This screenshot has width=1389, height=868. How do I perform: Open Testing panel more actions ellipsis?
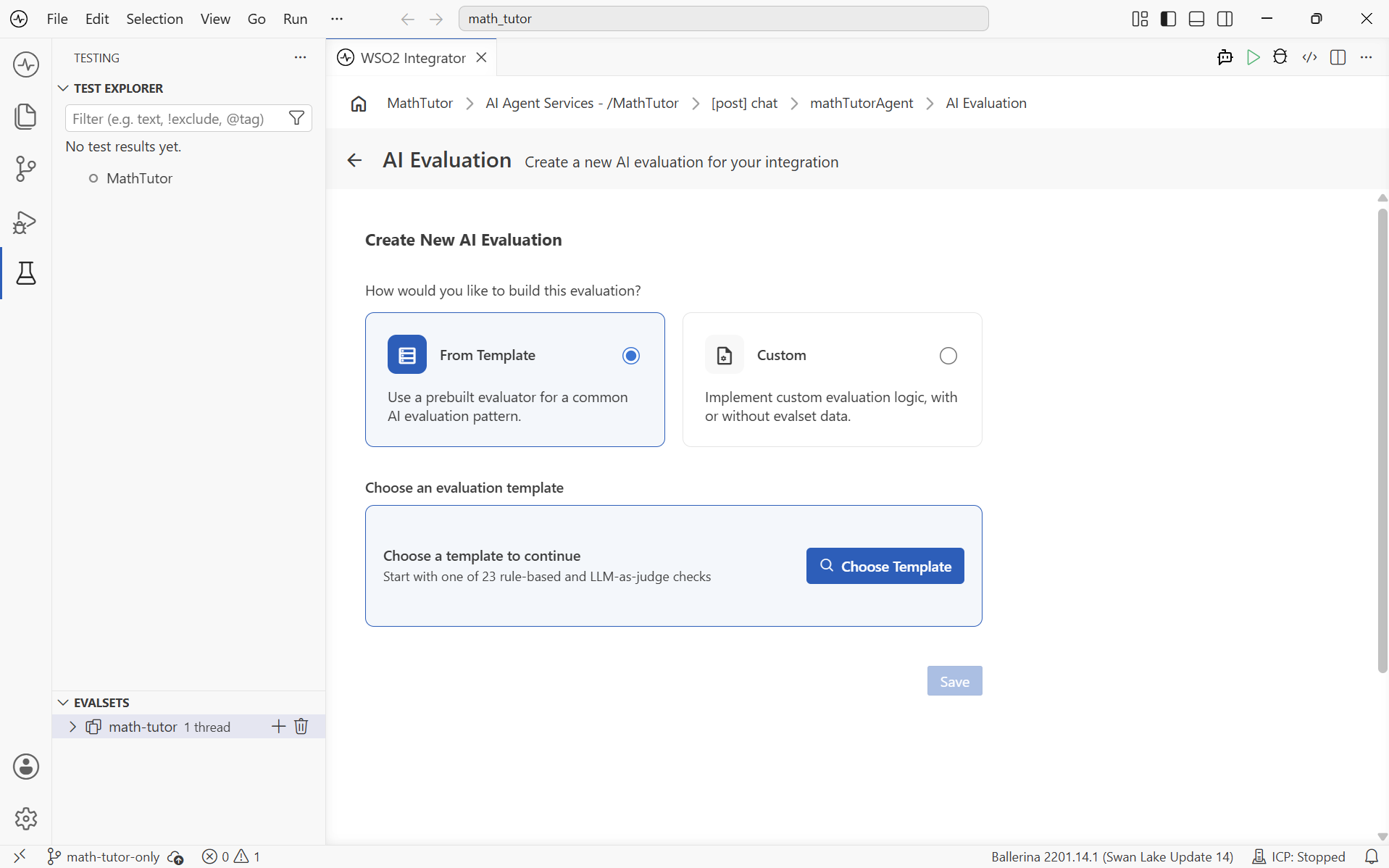point(300,57)
